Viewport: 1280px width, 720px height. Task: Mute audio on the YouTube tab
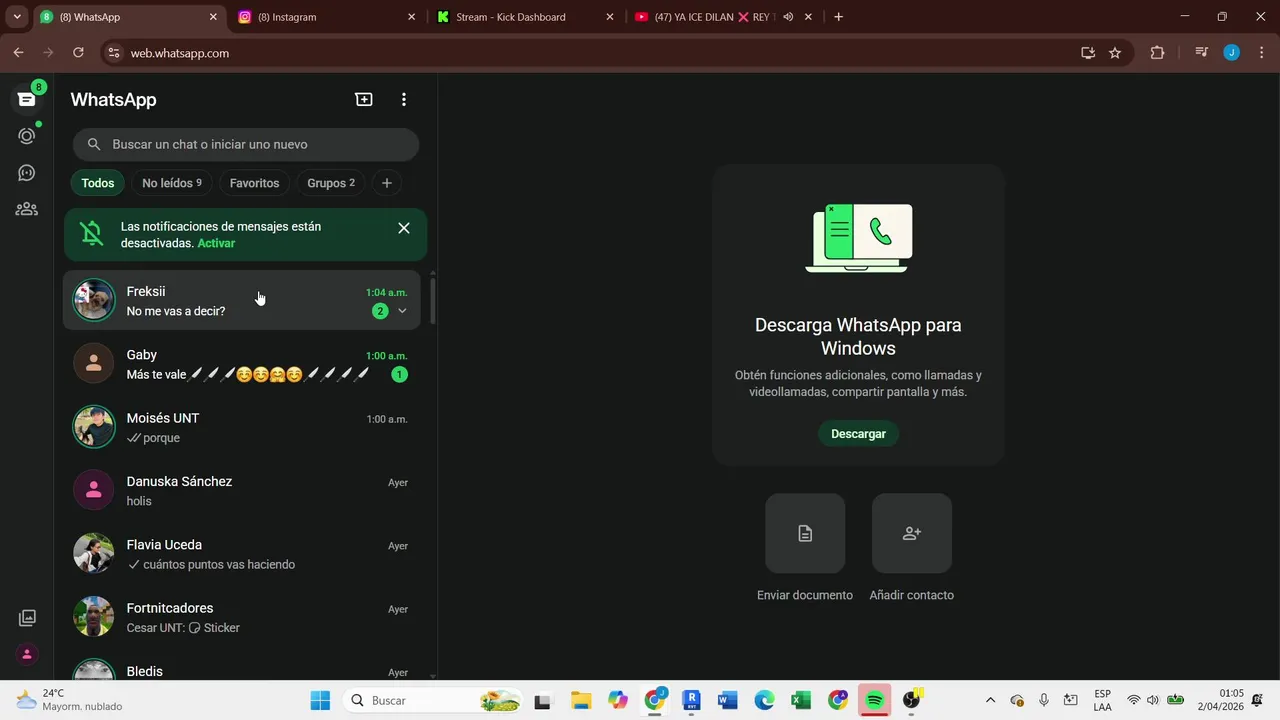click(x=788, y=17)
